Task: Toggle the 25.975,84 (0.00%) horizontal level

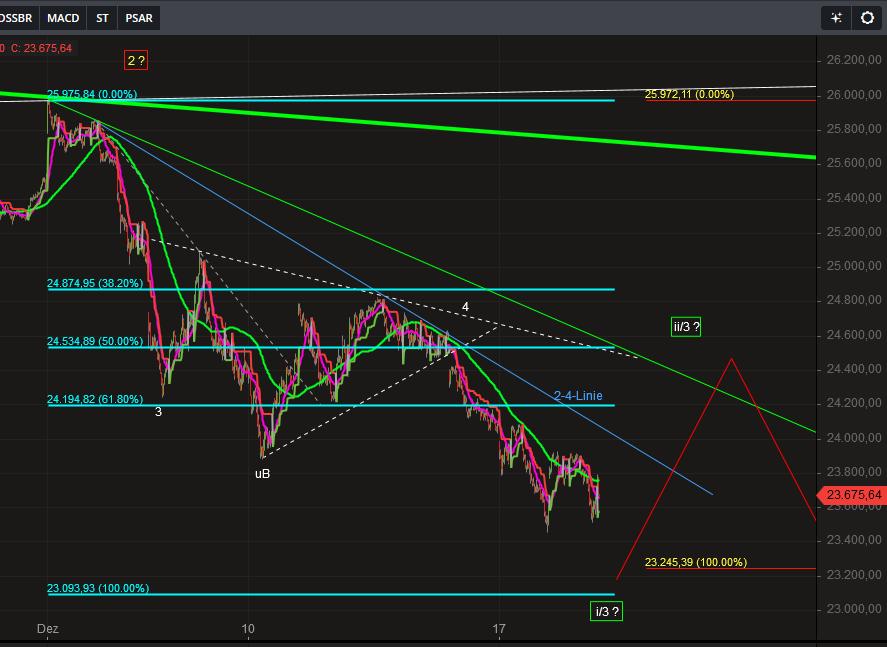Action: (95, 92)
